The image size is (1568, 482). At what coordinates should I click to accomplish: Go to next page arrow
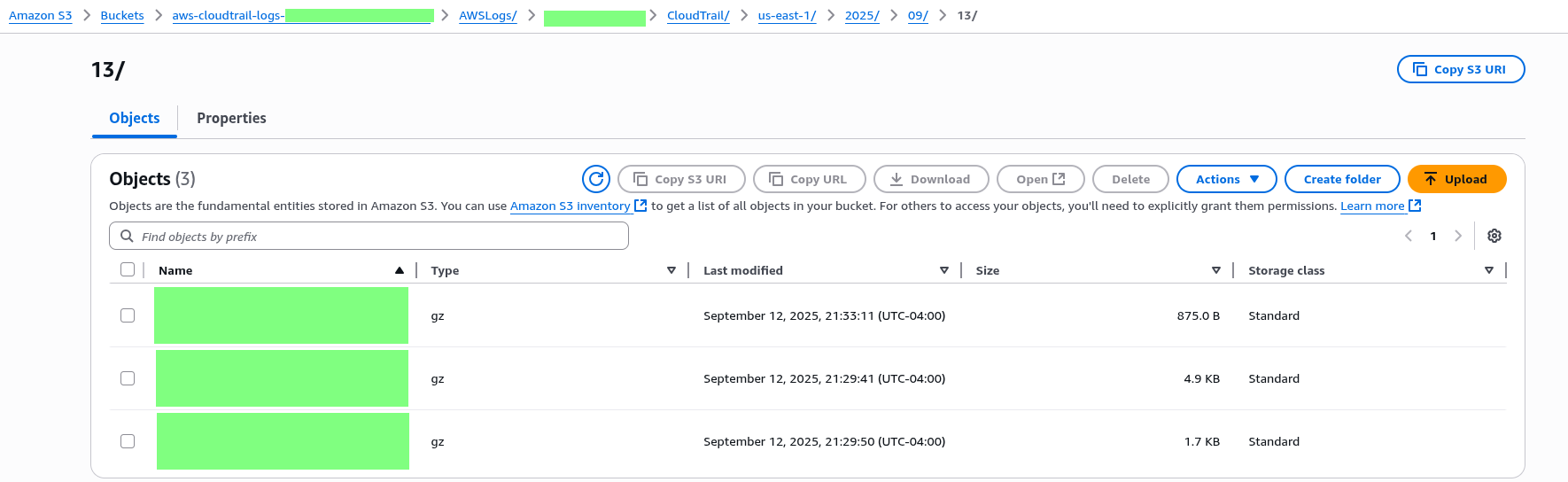(1458, 236)
